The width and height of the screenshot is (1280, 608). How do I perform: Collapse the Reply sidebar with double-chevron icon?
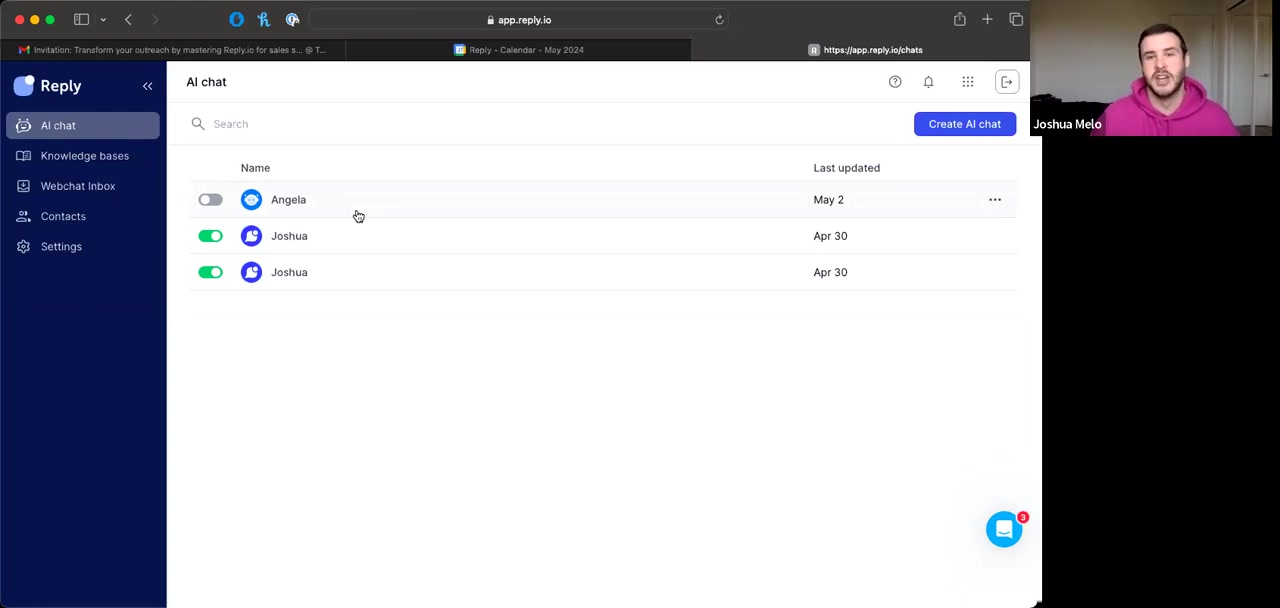point(147,86)
